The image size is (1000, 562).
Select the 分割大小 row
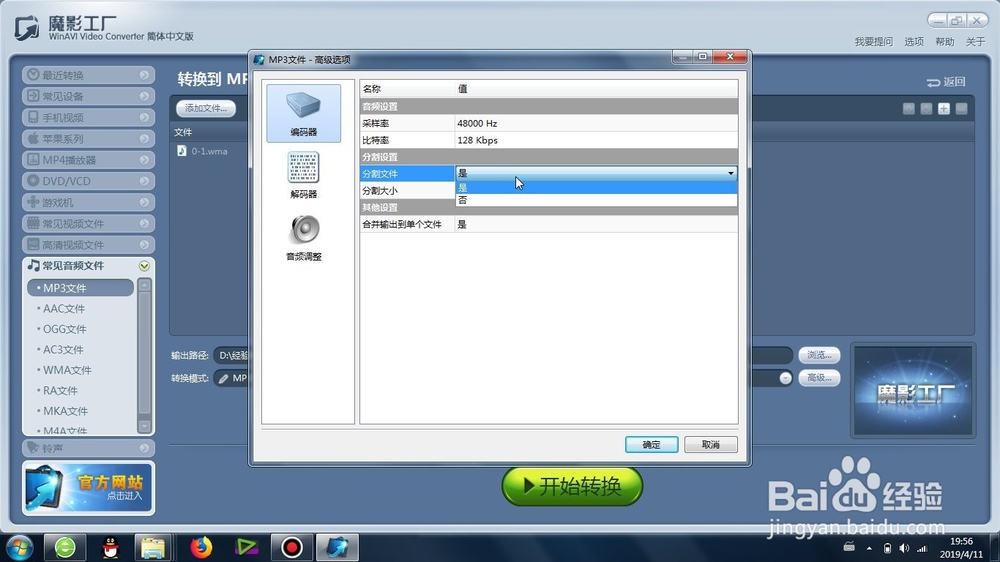tap(407, 190)
